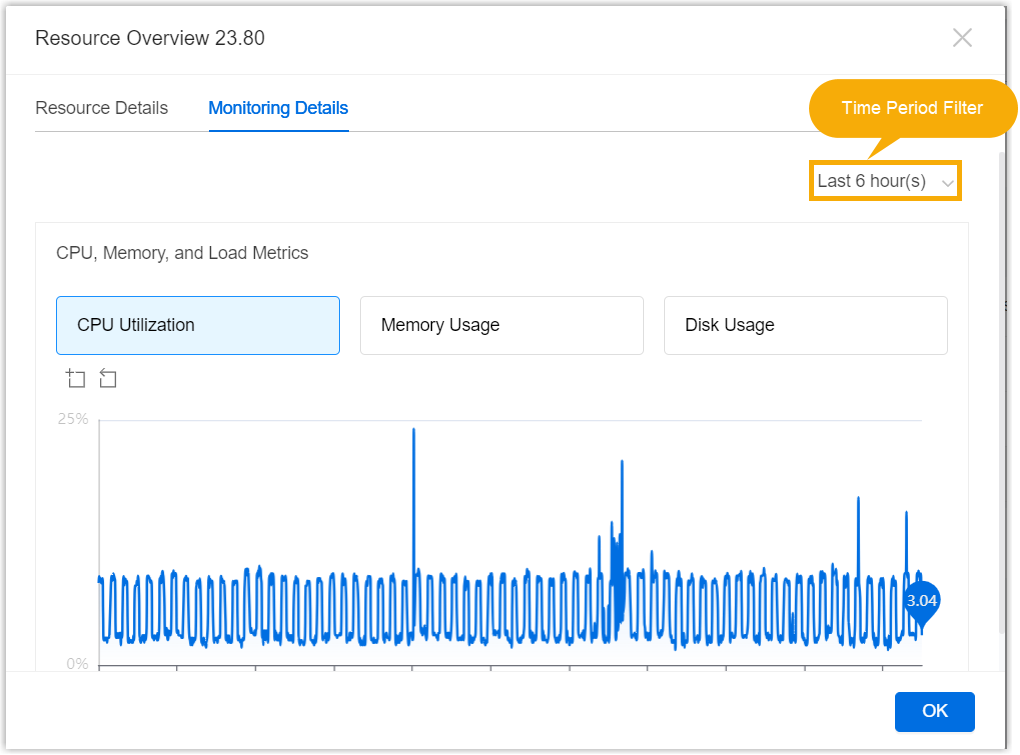Switch to the Disk Usage metric
The image size is (1020, 755).
point(805,325)
